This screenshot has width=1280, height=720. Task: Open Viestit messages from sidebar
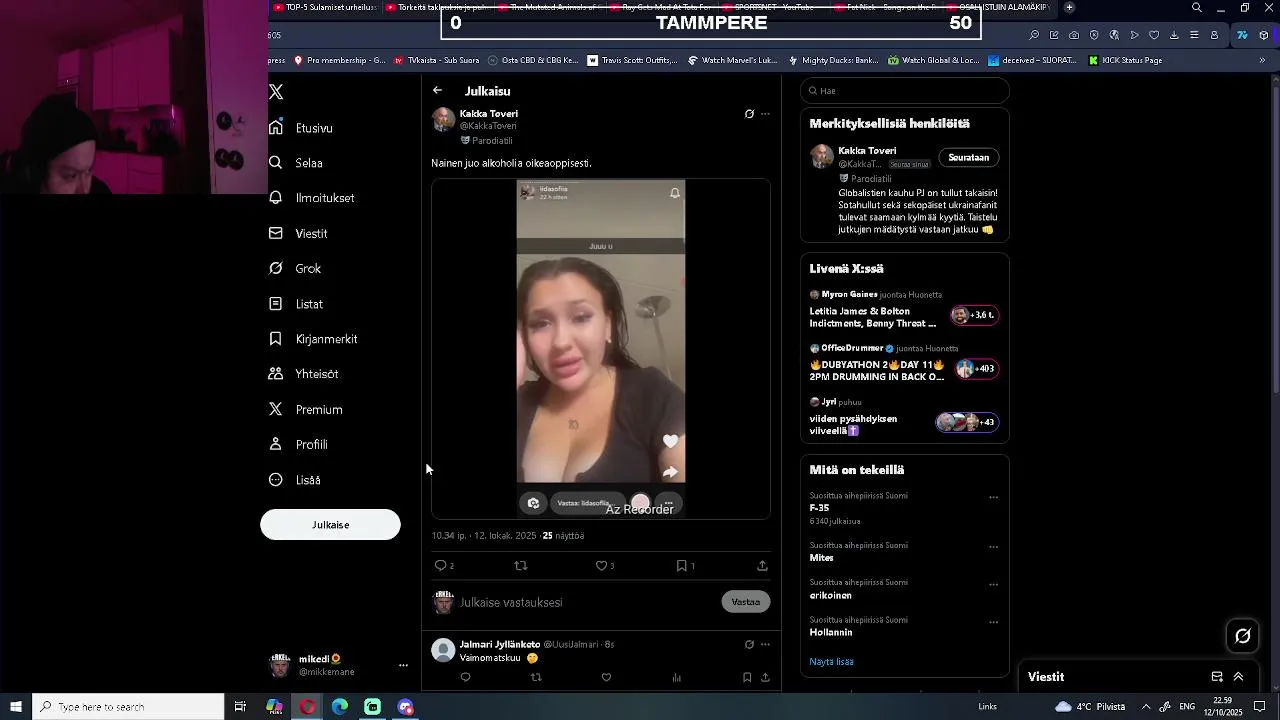point(298,233)
